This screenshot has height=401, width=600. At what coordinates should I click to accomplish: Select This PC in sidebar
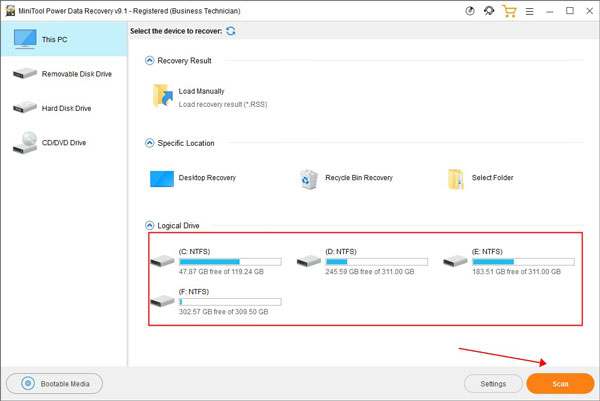coord(64,40)
